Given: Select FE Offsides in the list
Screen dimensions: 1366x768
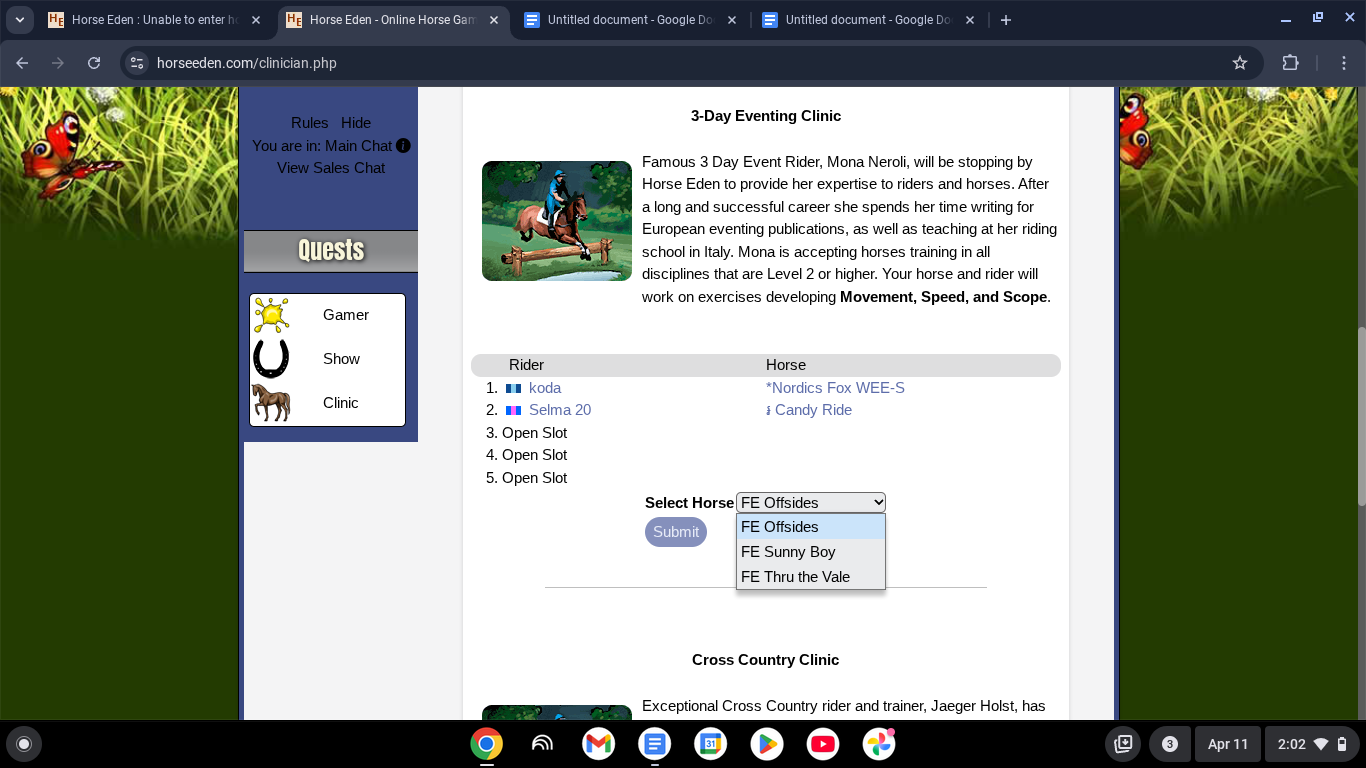Looking at the screenshot, I should (780, 527).
